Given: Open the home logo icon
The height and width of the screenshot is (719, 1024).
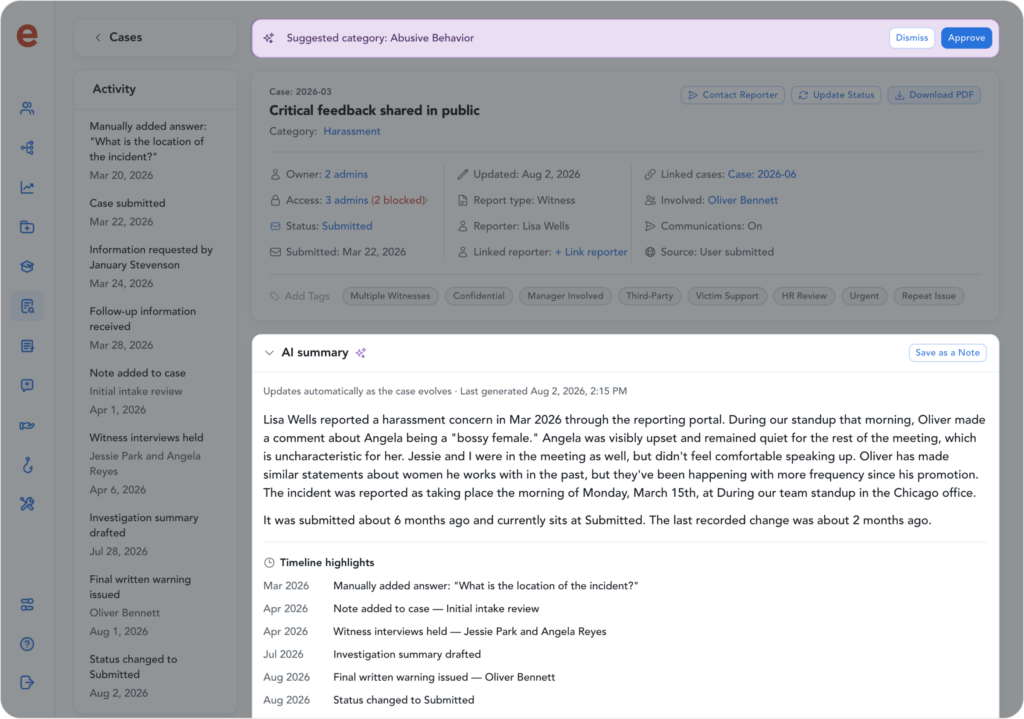Looking at the screenshot, I should coord(27,35).
